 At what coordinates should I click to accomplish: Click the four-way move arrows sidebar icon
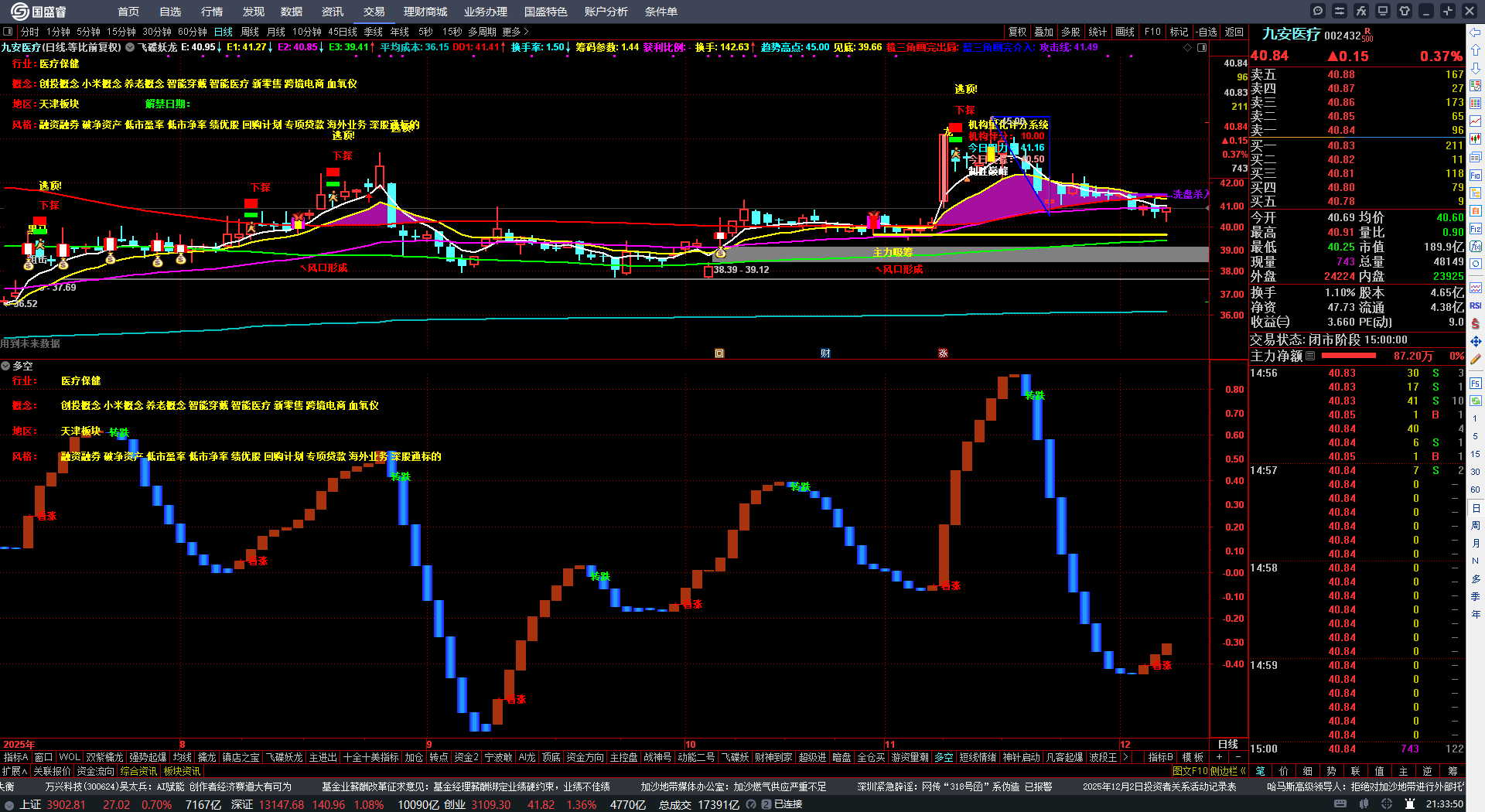pyautogui.click(x=1476, y=341)
